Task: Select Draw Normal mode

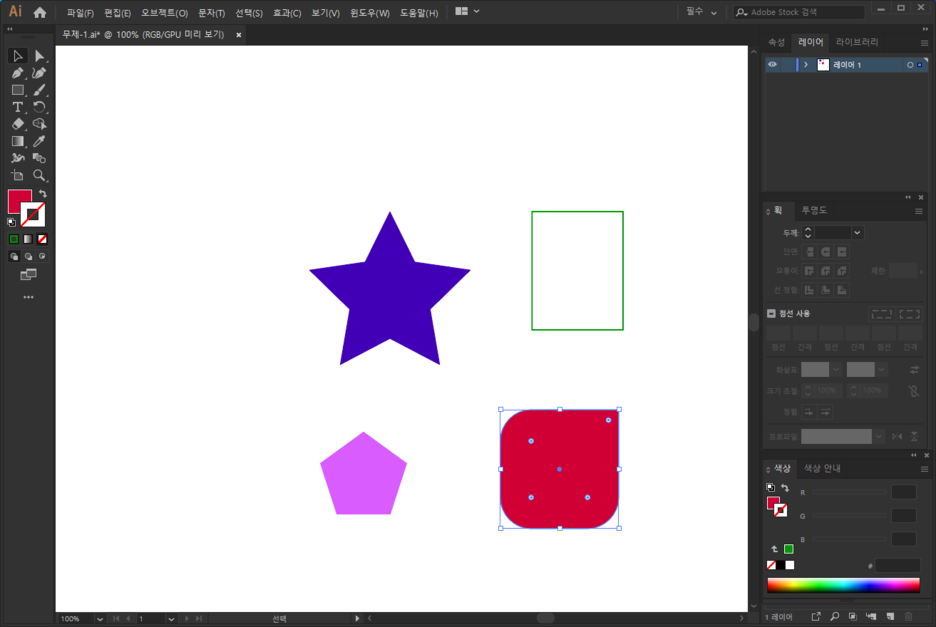Action: 14,257
